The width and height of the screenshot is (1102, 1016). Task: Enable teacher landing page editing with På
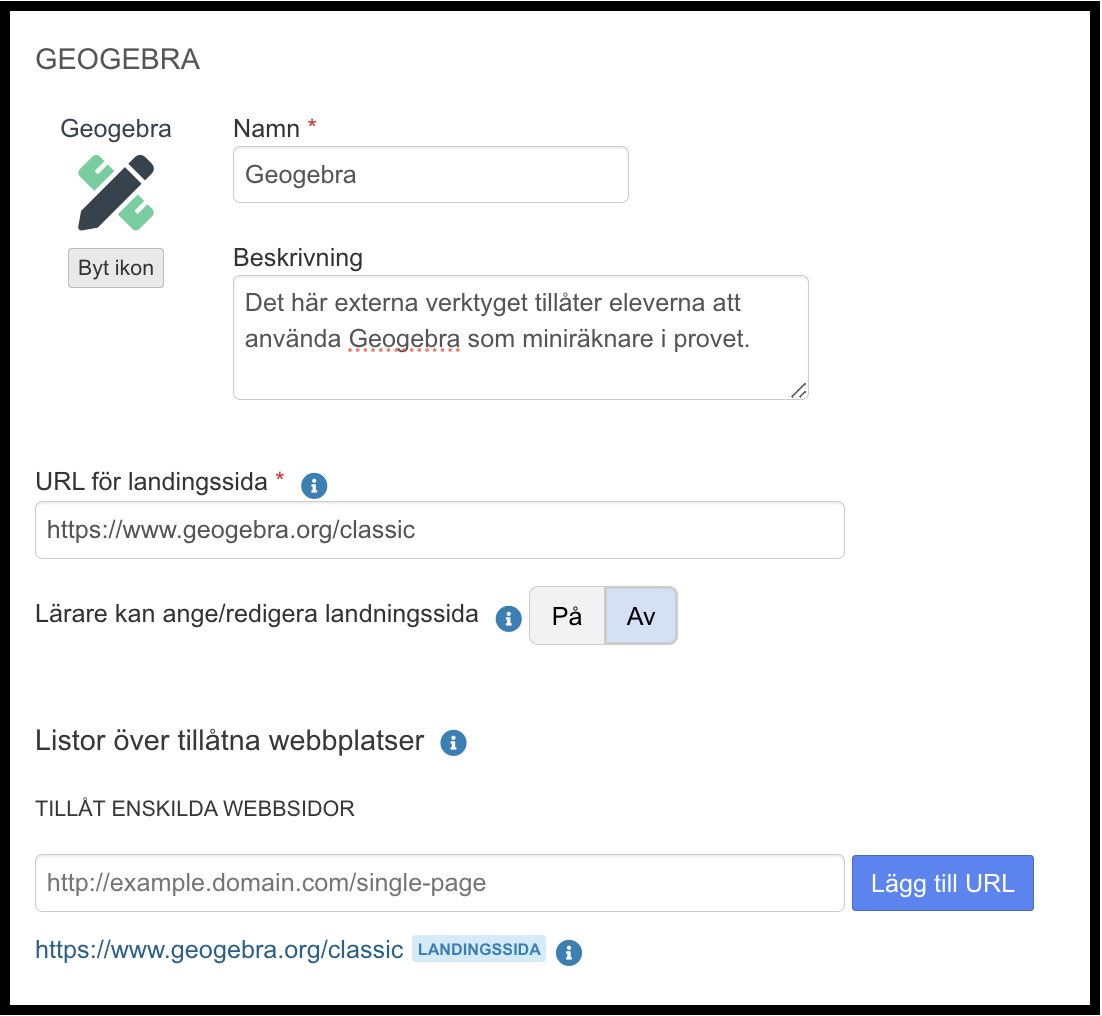coord(565,616)
